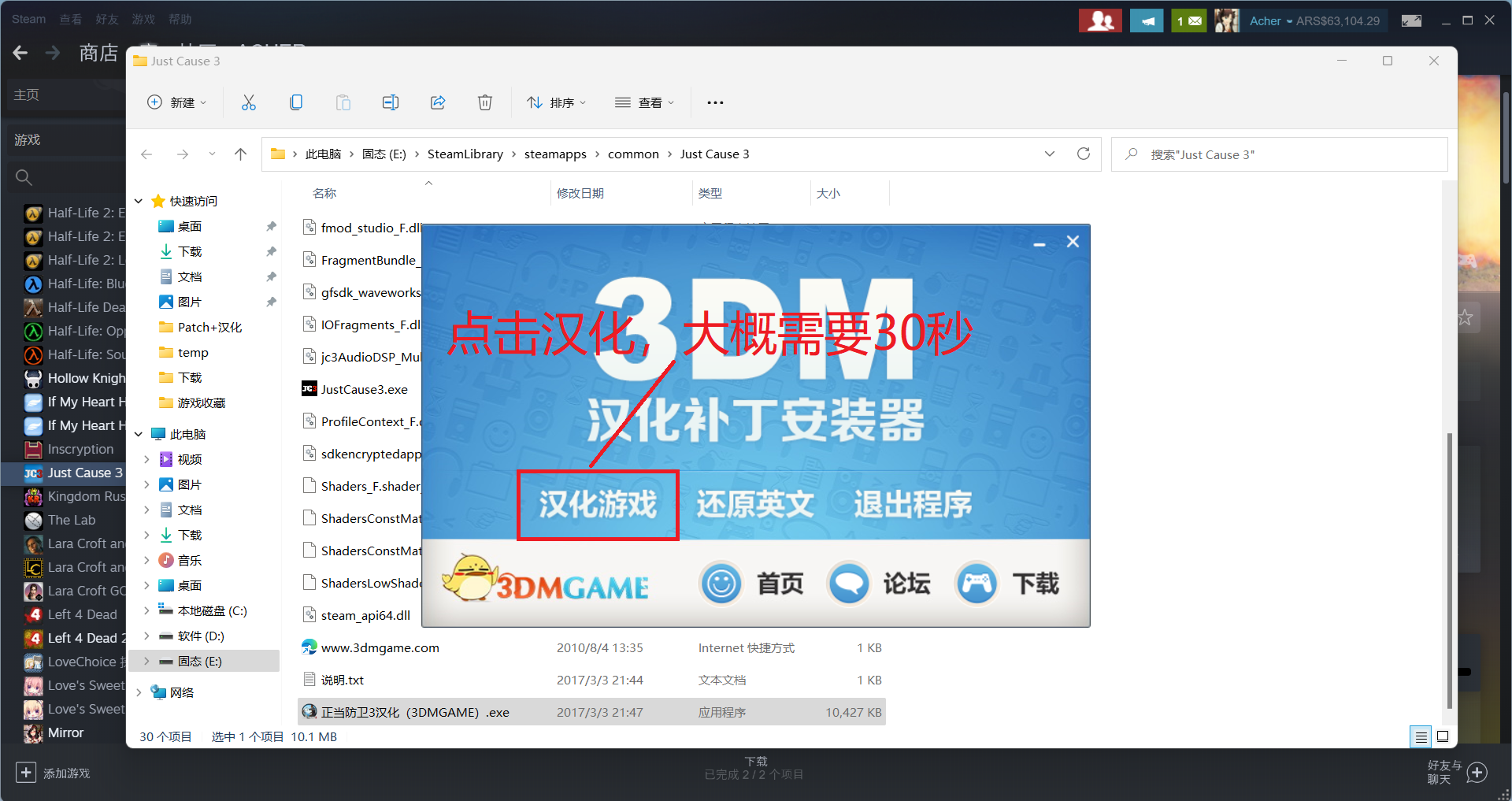Select 正当防卫3汉化 (3DMGAME) .exe file
The height and width of the screenshot is (801, 1512).
pyautogui.click(x=591, y=712)
